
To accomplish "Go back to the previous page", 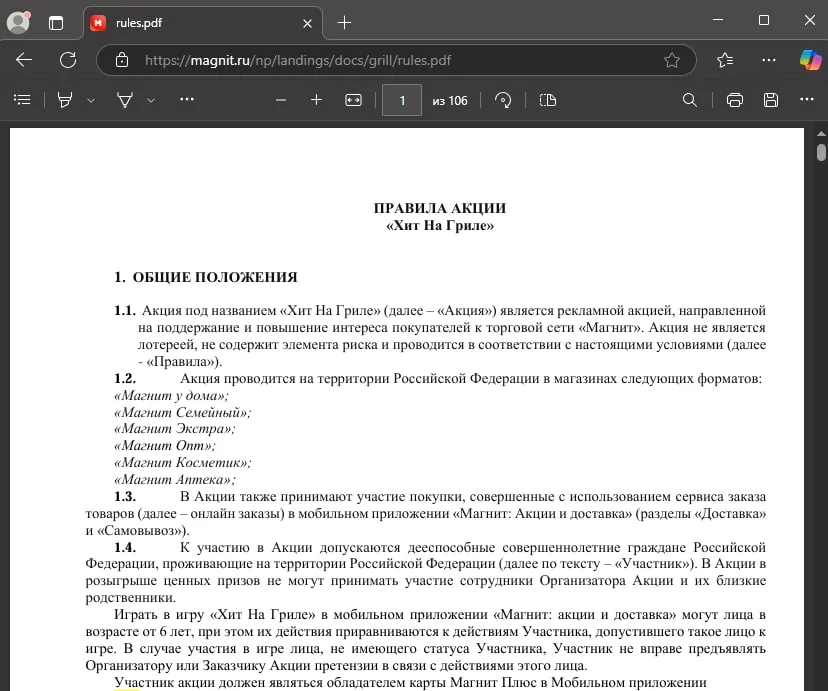I will [x=24, y=60].
